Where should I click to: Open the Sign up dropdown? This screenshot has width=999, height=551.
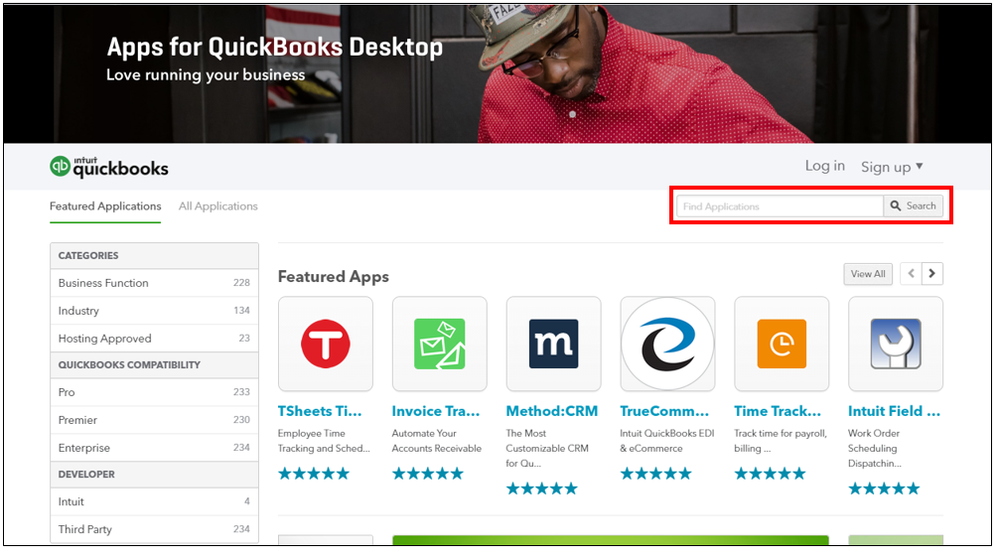pyautogui.click(x=892, y=167)
